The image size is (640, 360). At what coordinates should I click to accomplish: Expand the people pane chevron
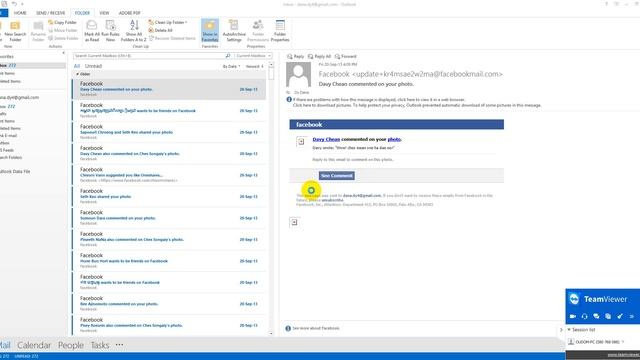pos(561,329)
